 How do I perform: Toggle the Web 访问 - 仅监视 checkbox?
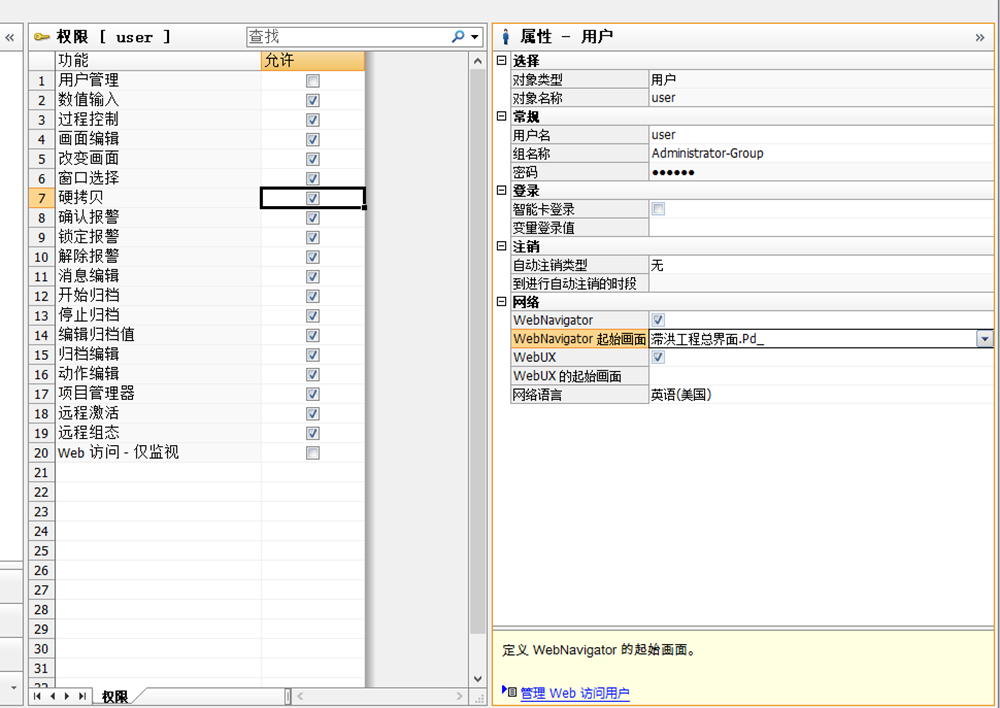(x=313, y=453)
